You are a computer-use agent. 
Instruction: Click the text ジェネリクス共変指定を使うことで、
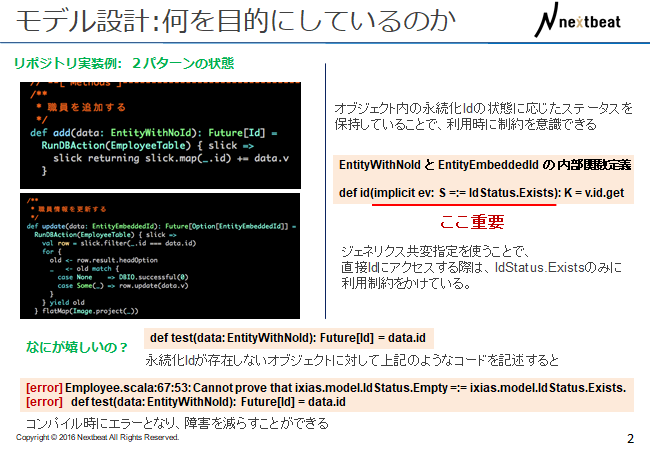[x=435, y=252]
